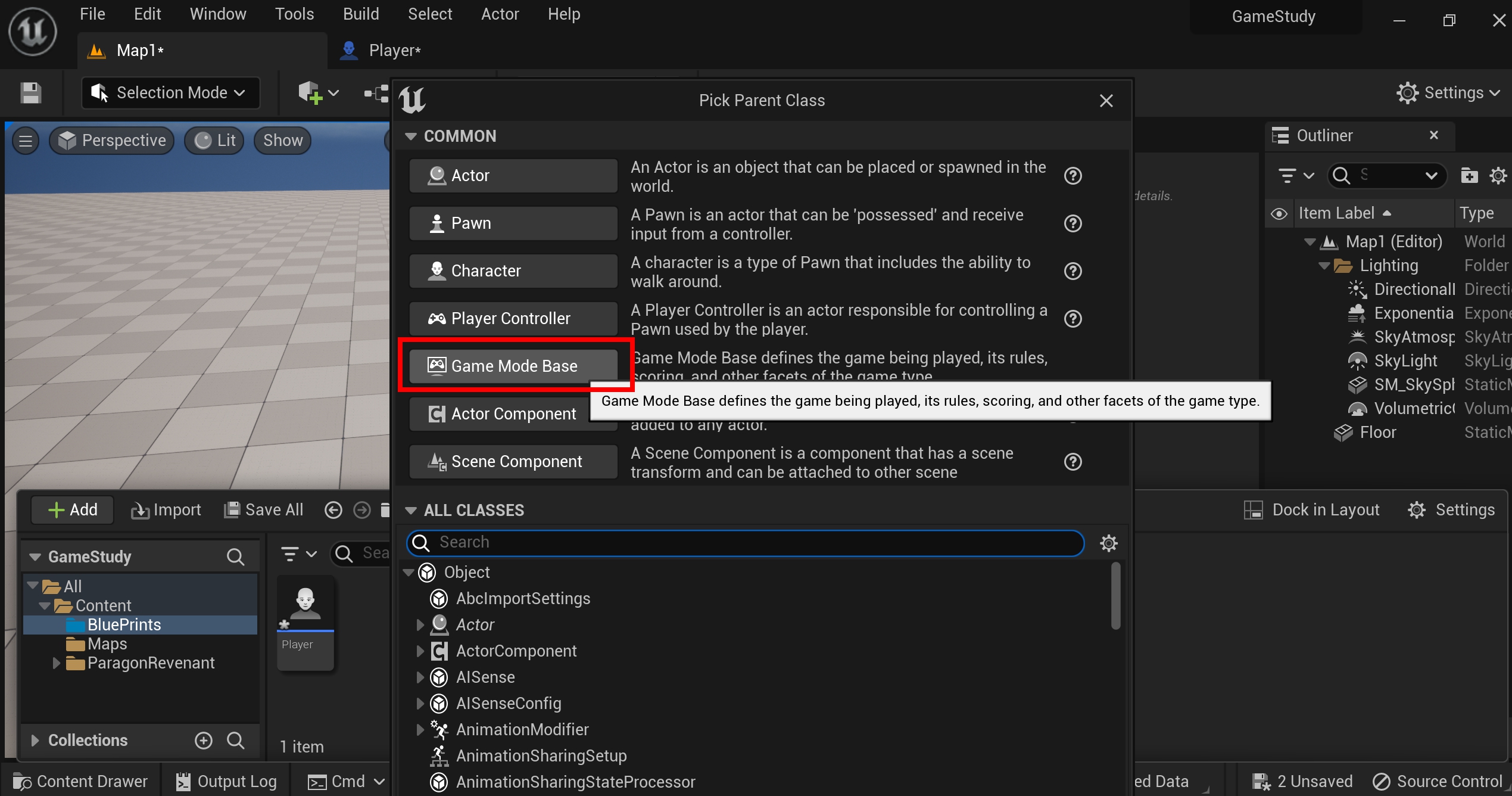Click the Collections add plus icon

coord(204,740)
